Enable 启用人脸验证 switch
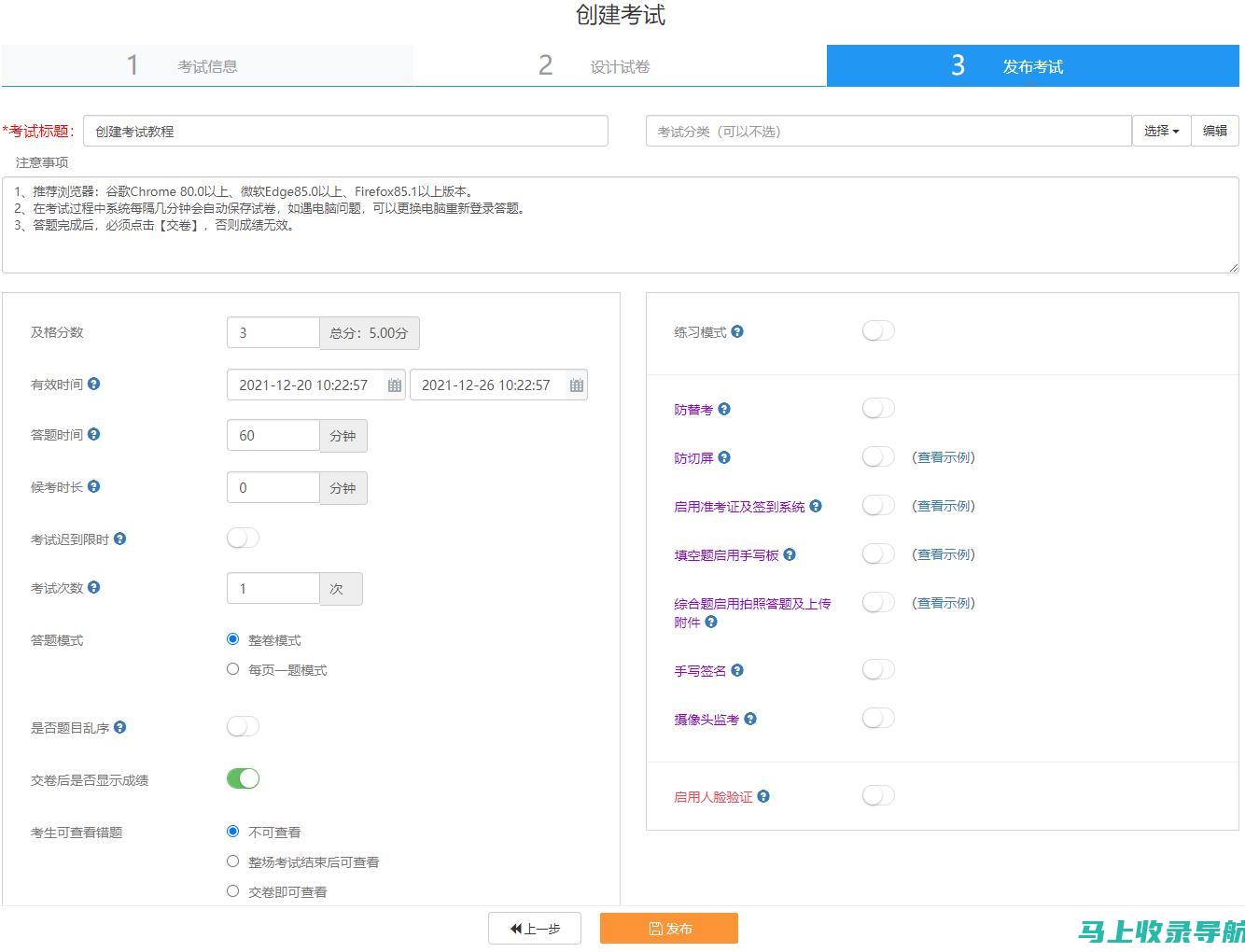This screenshot has width=1245, height=952. [878, 795]
